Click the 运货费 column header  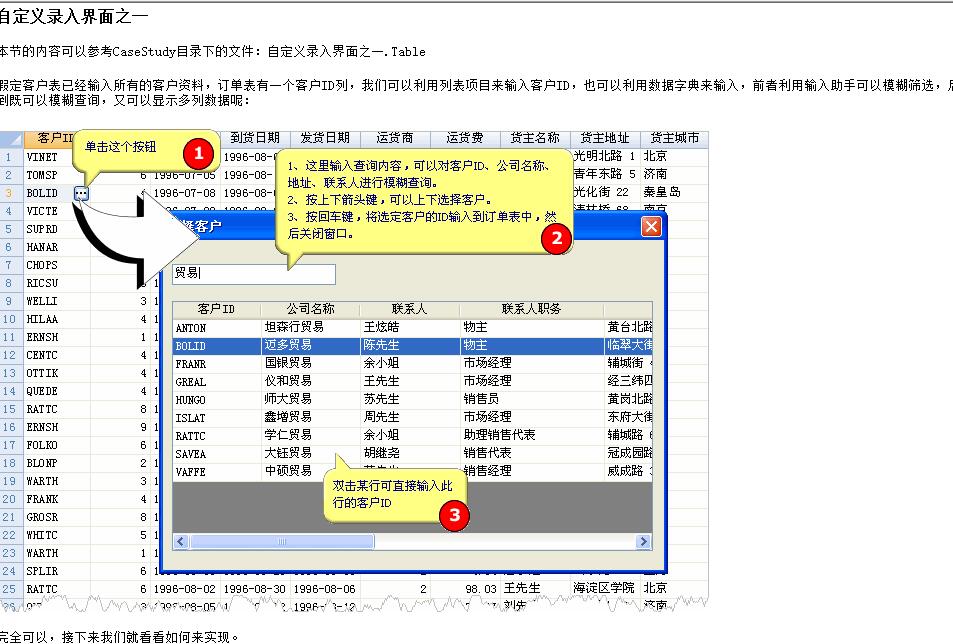465,139
